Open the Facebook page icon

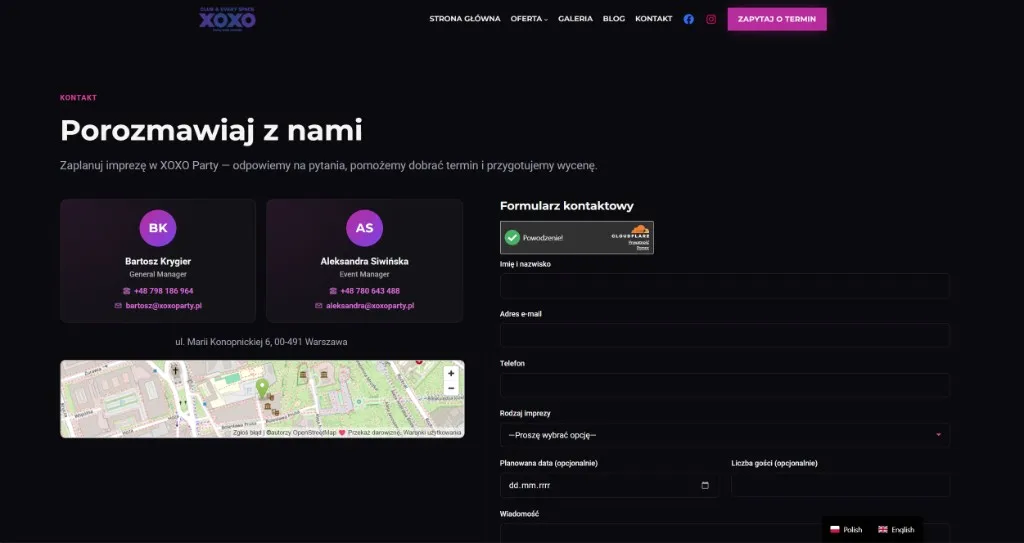tap(688, 19)
